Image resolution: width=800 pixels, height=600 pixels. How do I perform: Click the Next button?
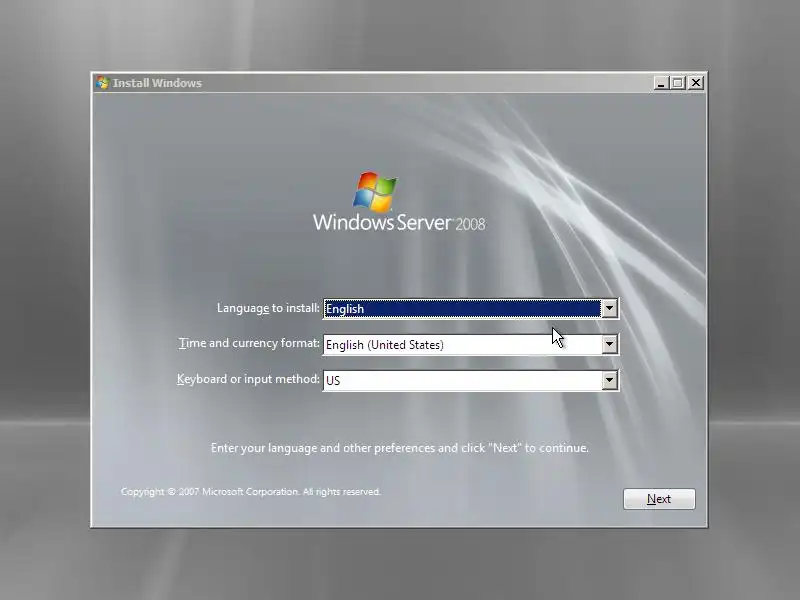pos(659,499)
